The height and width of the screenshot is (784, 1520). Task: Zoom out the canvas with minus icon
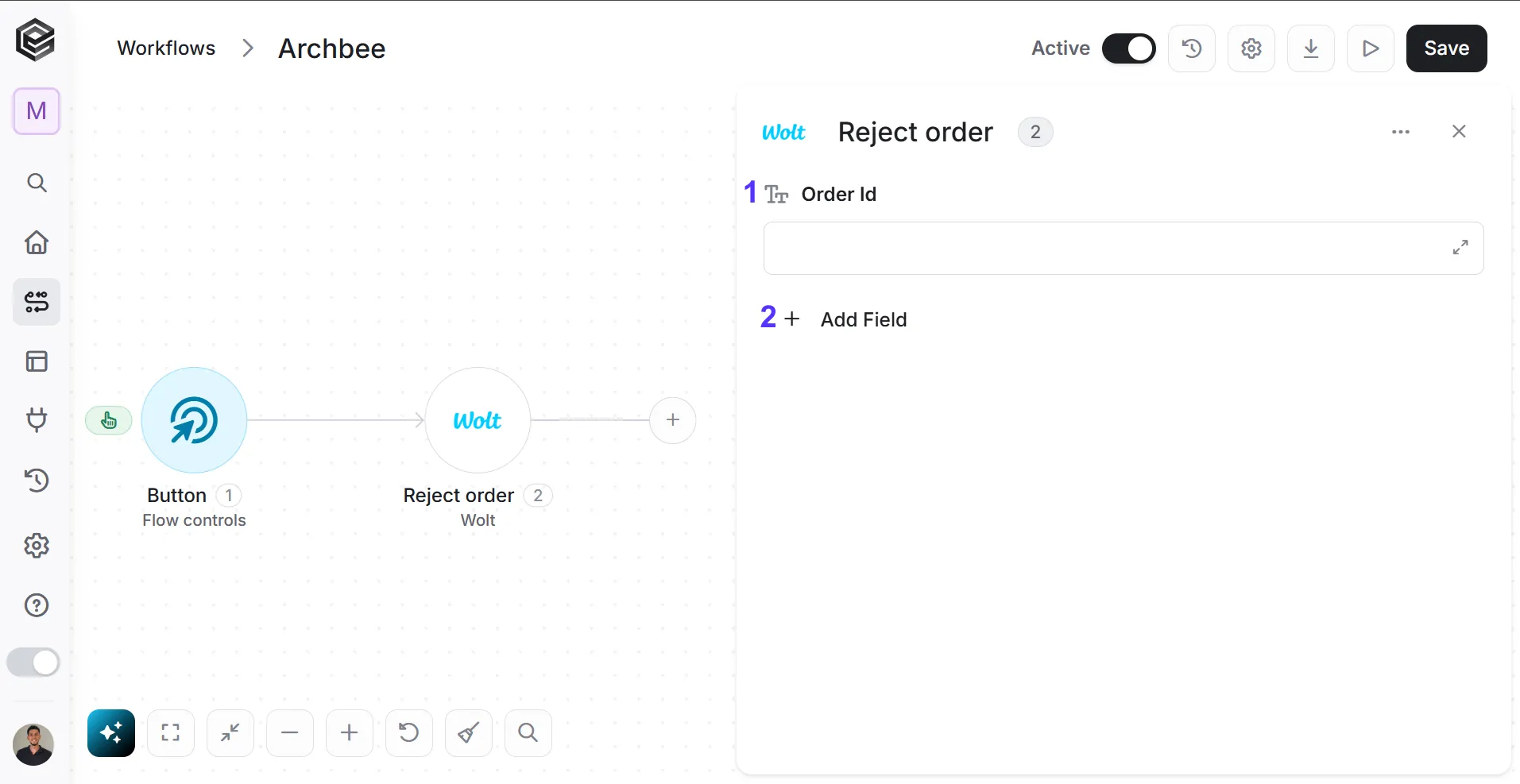(290, 732)
